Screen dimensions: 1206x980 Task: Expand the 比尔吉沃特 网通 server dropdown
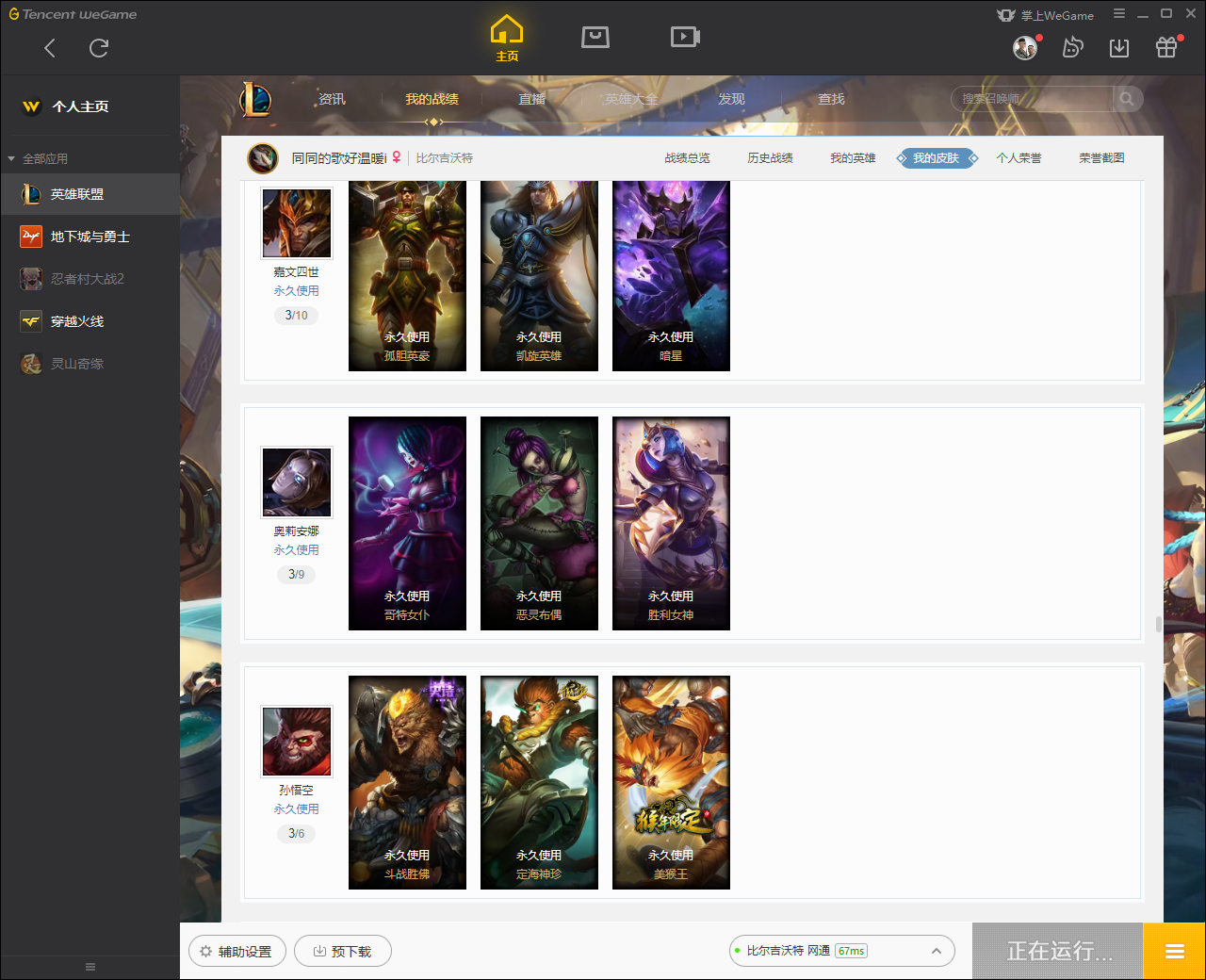(x=842, y=951)
